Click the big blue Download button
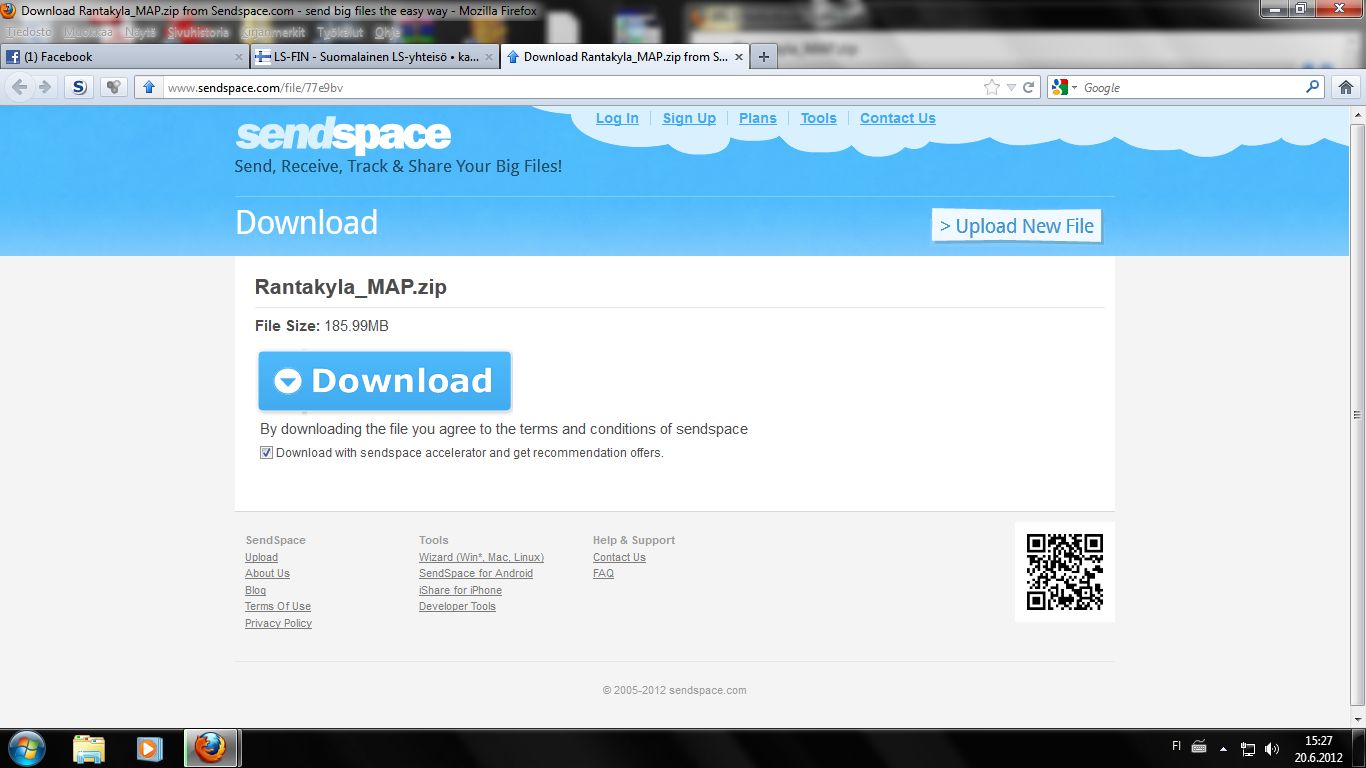The height and width of the screenshot is (768, 1366). tap(385, 381)
